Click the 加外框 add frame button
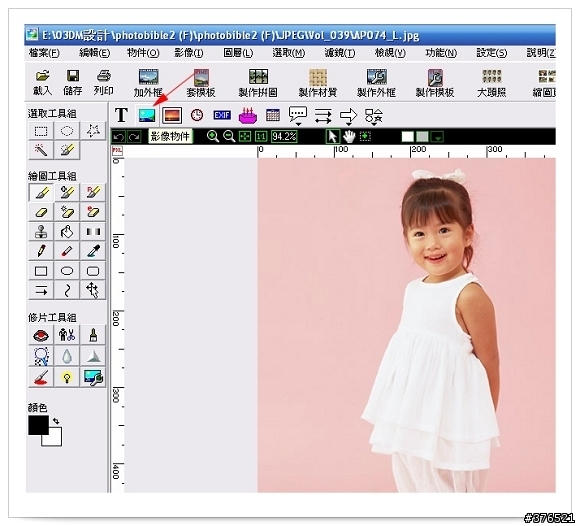The image size is (580, 526). (x=148, y=83)
